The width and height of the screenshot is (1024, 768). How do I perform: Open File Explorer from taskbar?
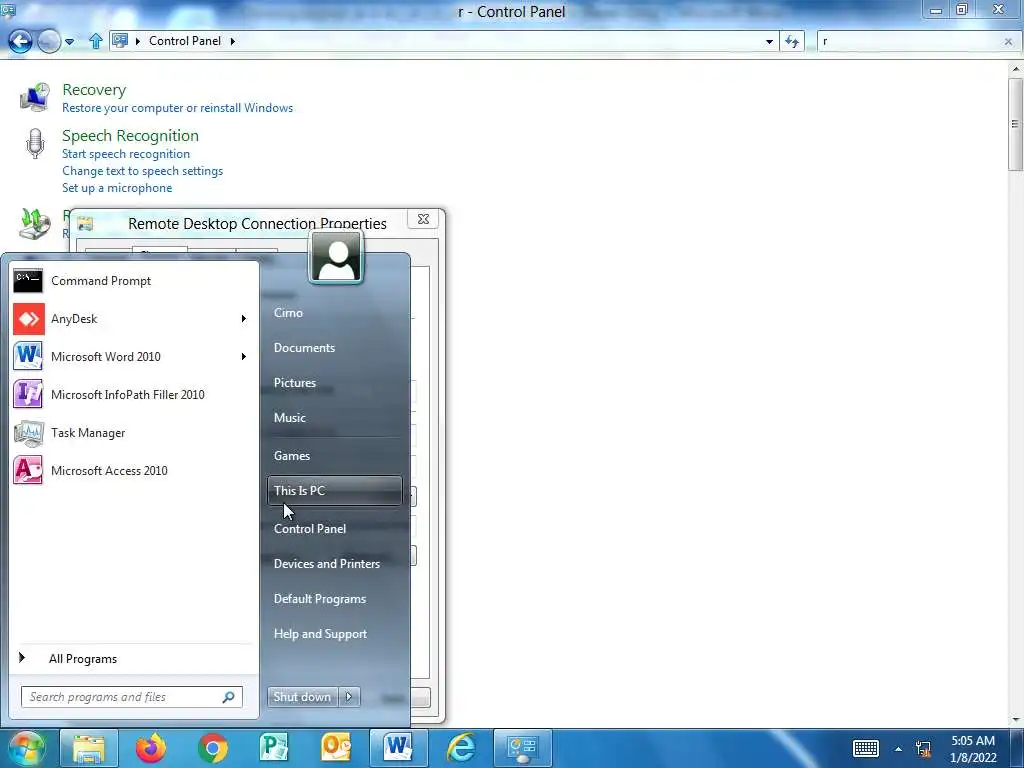click(89, 748)
